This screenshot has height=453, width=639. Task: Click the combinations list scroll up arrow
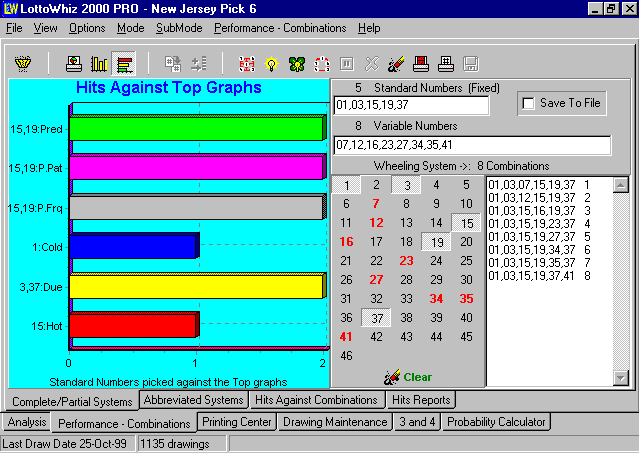[621, 185]
